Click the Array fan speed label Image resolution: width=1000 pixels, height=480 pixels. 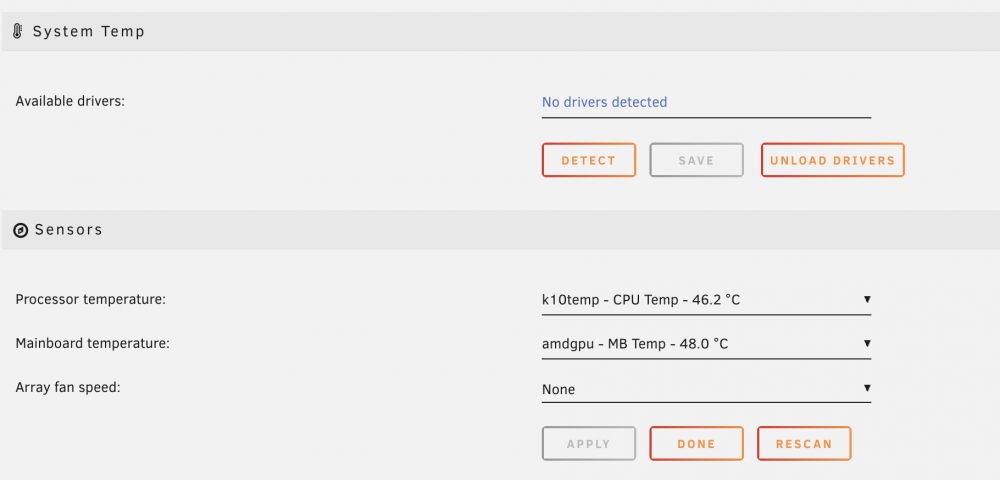[x=68, y=388]
